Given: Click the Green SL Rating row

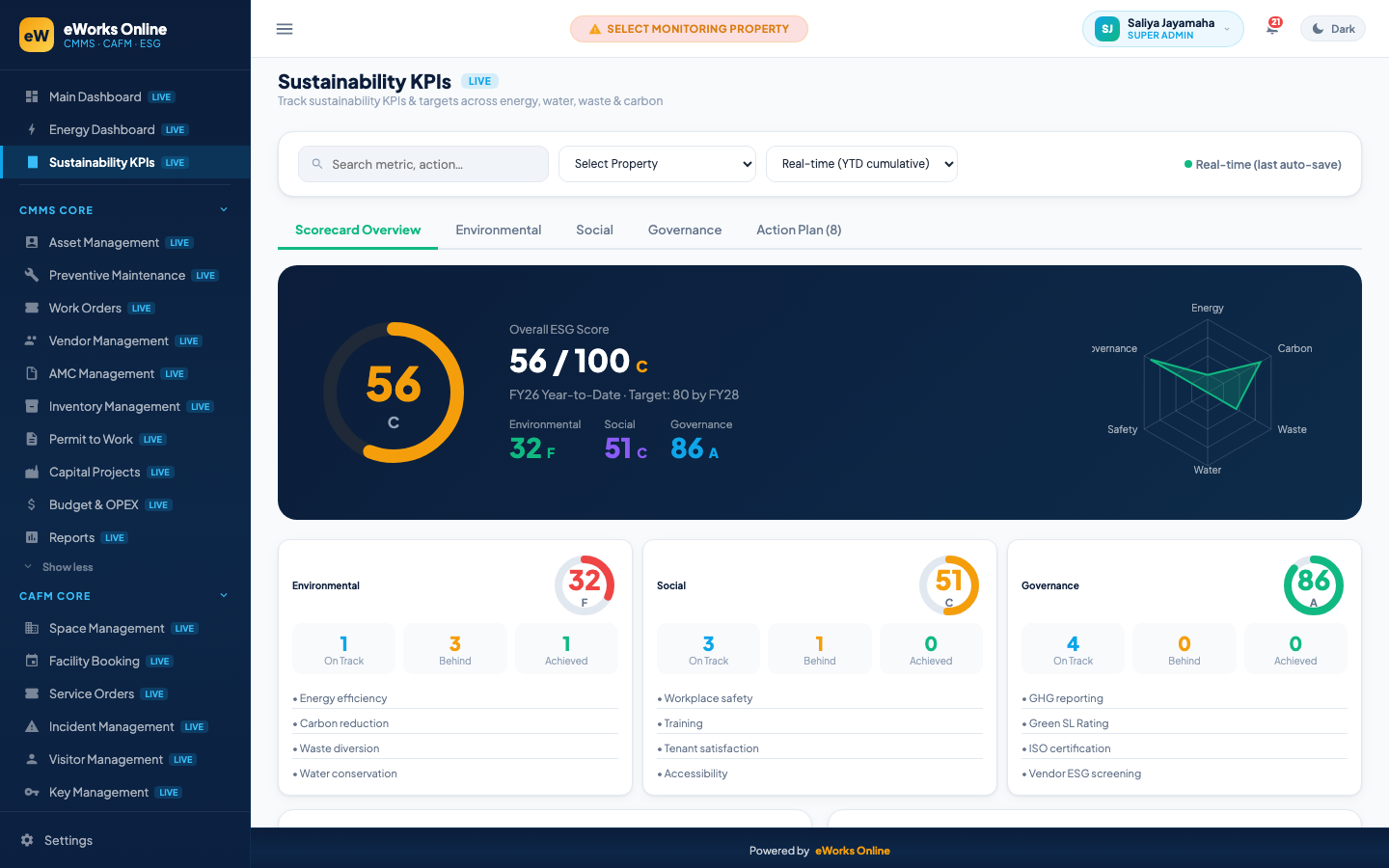Looking at the screenshot, I should tap(1185, 723).
